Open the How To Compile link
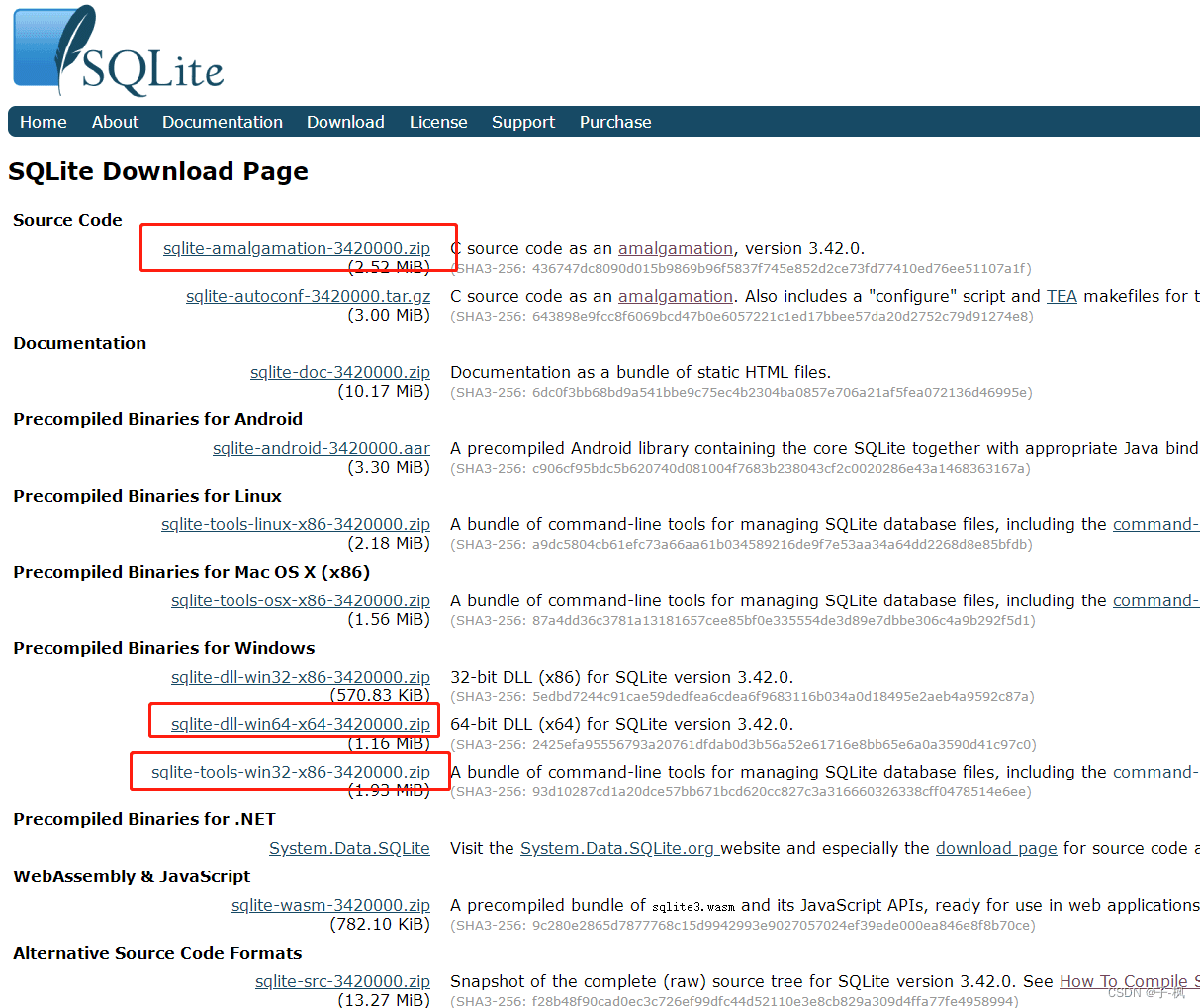1200x1008 pixels. click(x=1118, y=980)
